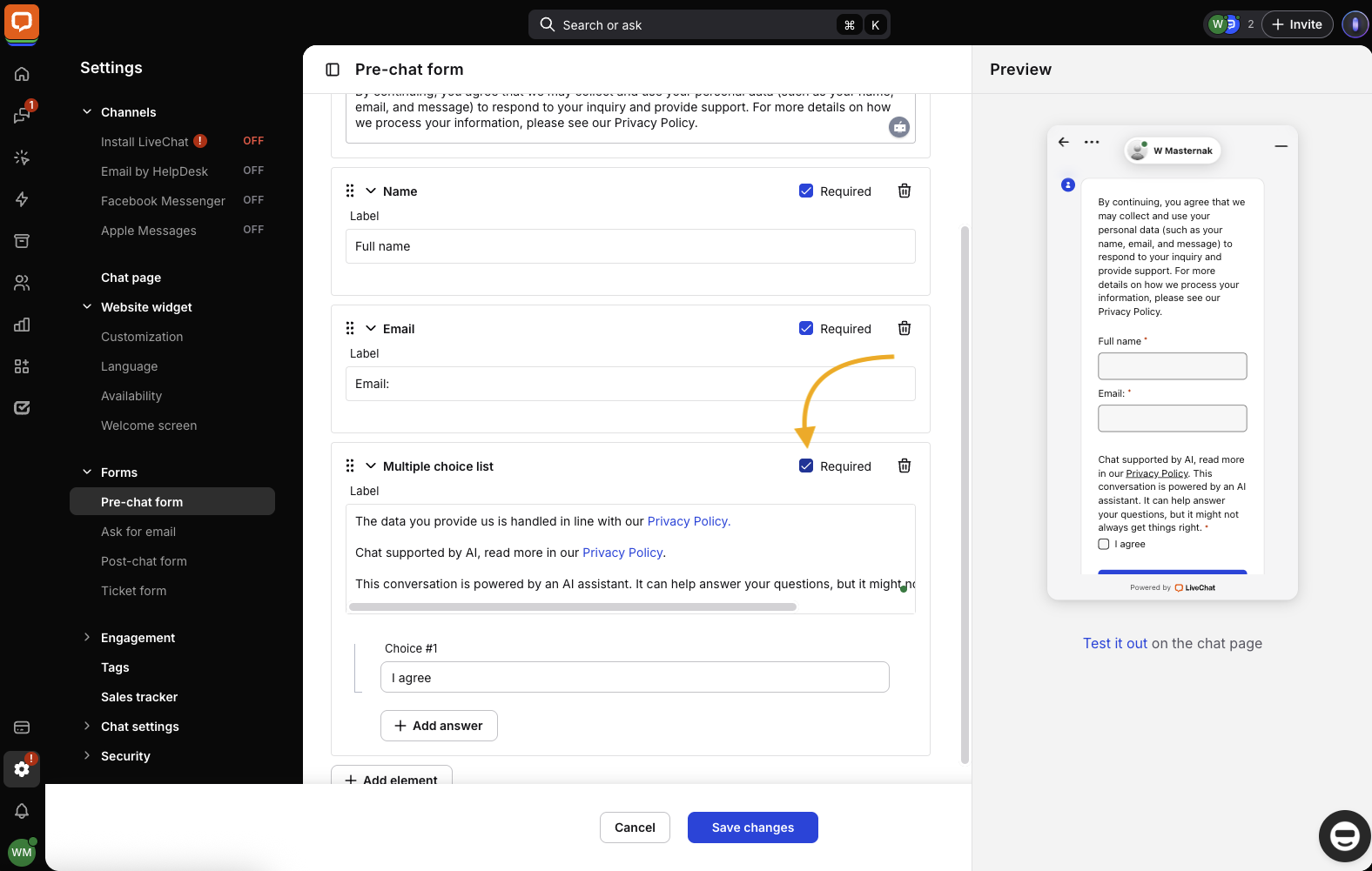The height and width of the screenshot is (871, 1372).
Task: Open the Home icon in sidebar
Action: (x=22, y=74)
